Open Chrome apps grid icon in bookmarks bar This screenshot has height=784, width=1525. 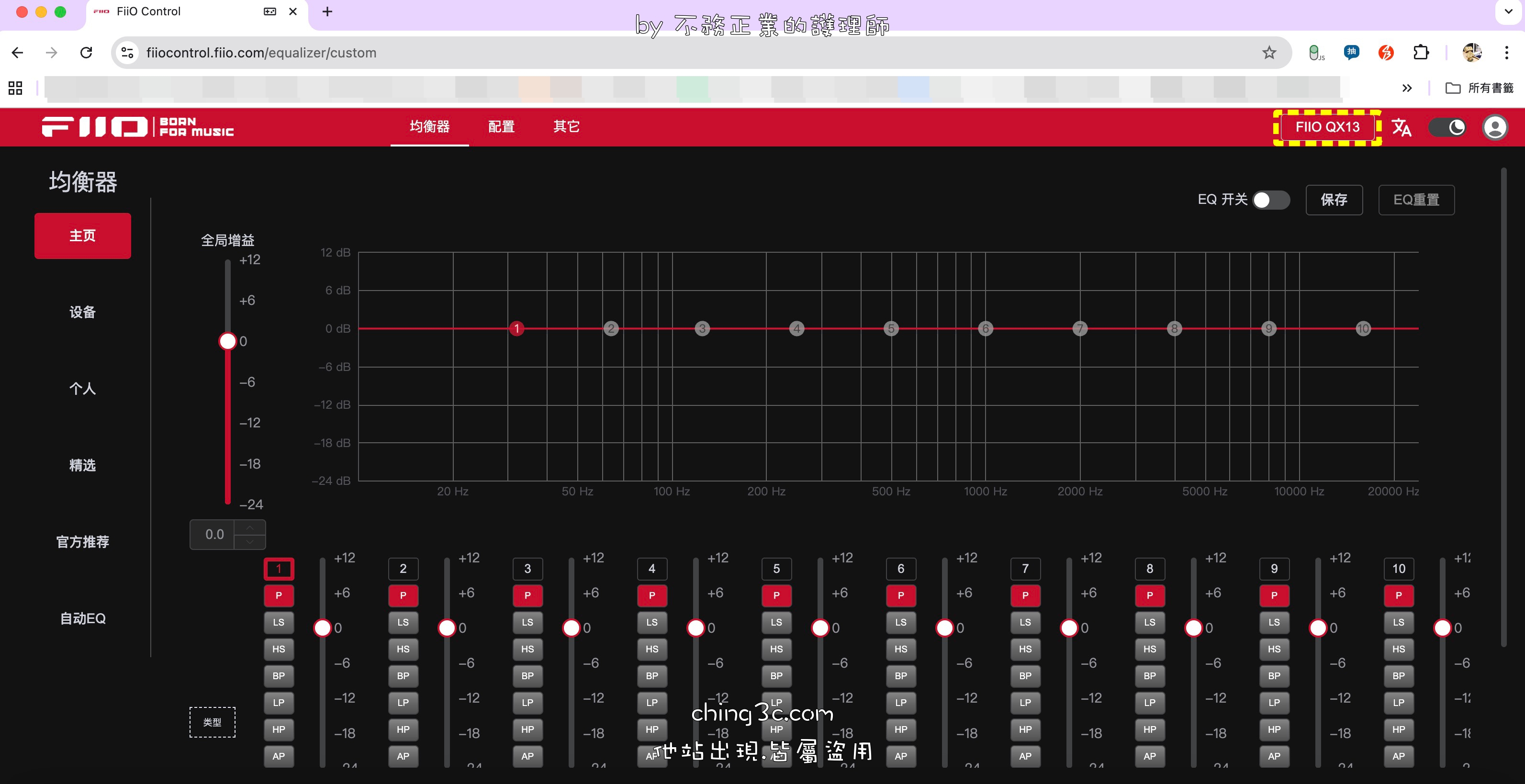click(x=15, y=88)
